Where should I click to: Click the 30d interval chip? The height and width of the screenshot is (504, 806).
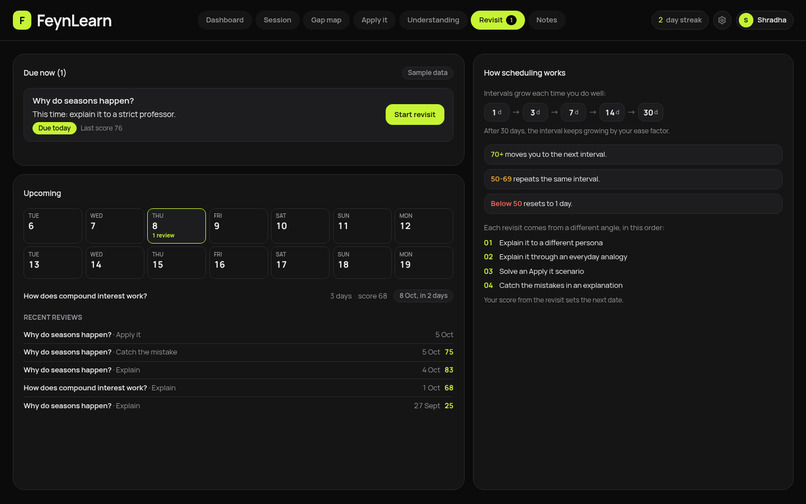650,112
